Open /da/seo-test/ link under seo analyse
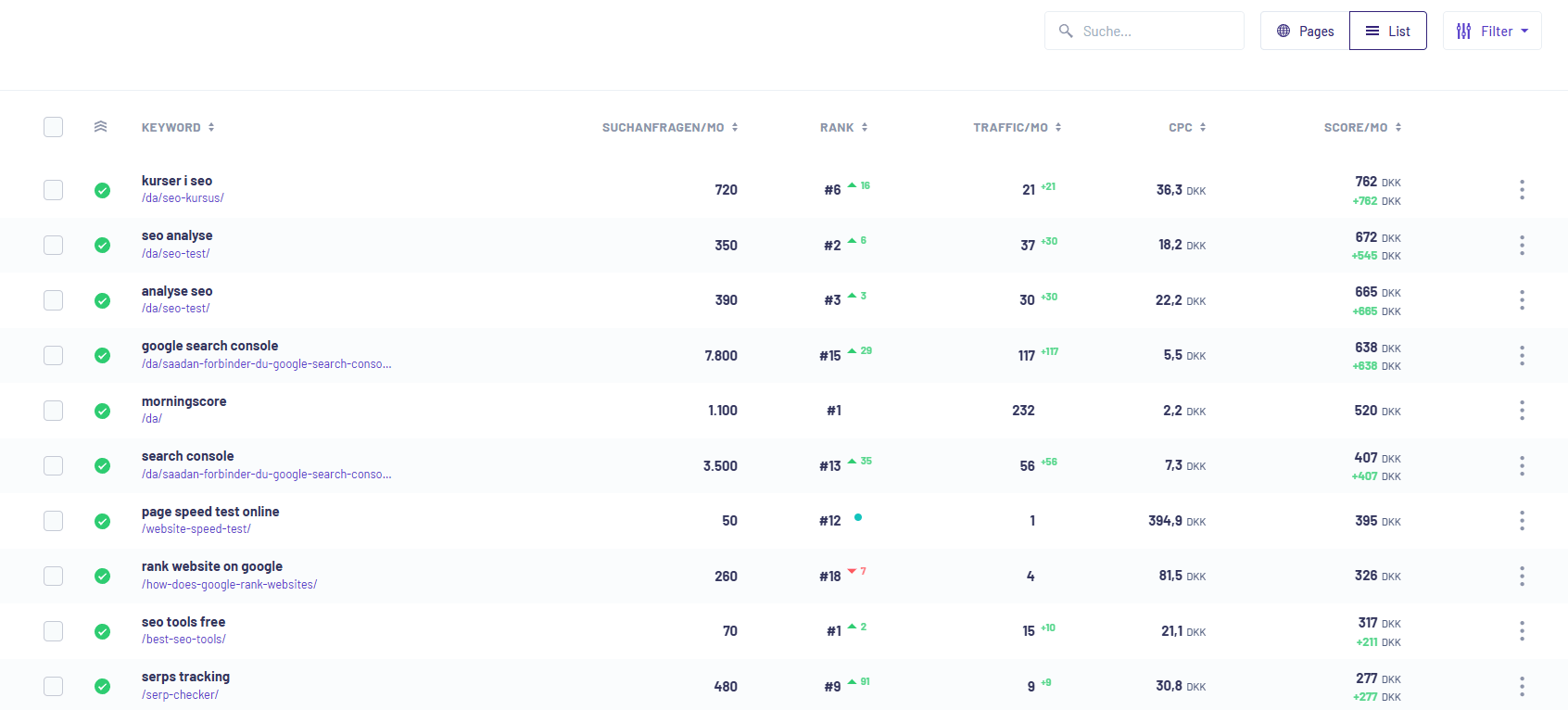1568x710 pixels. [175, 253]
